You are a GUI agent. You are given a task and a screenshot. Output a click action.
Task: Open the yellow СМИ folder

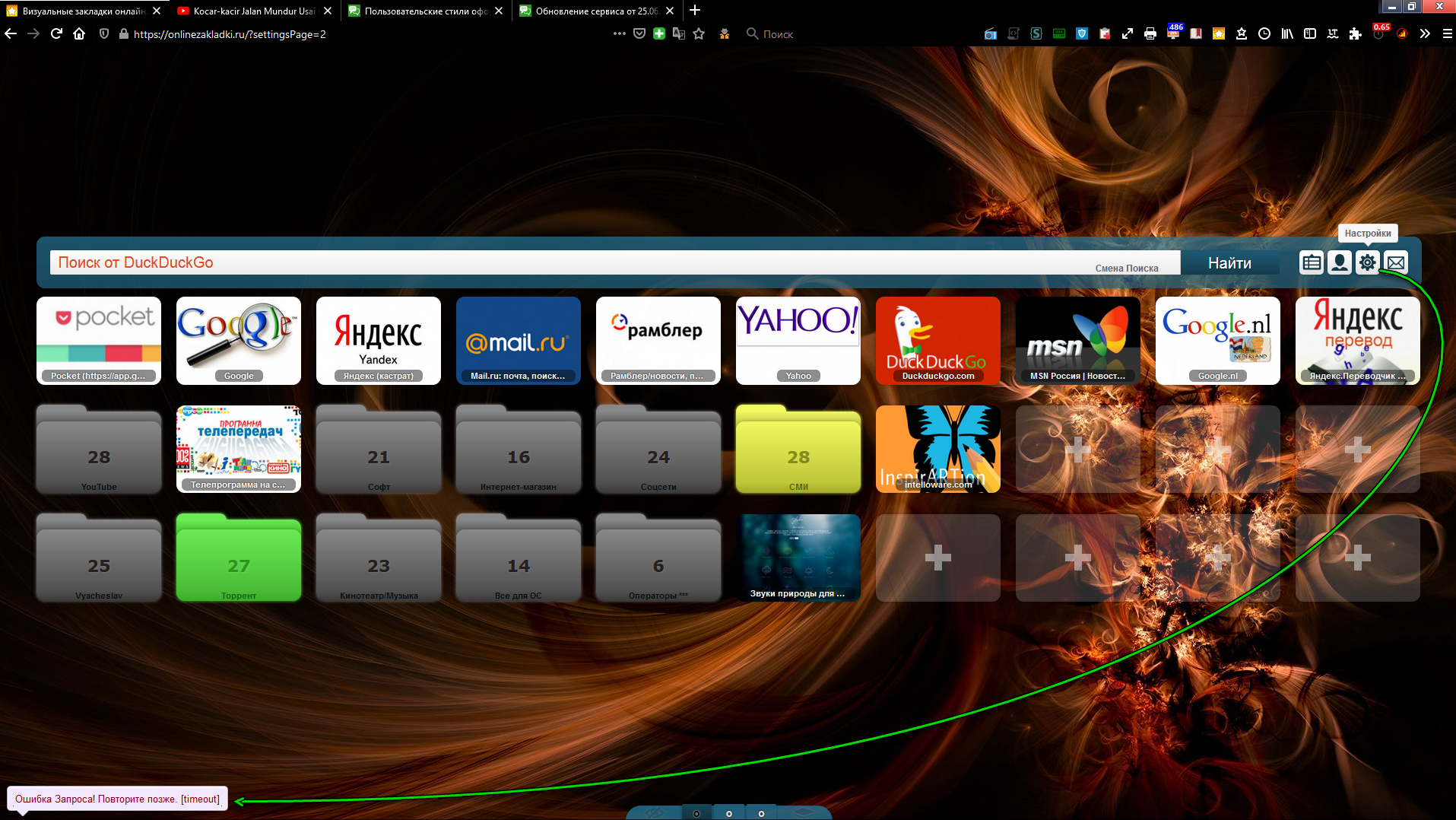(798, 450)
